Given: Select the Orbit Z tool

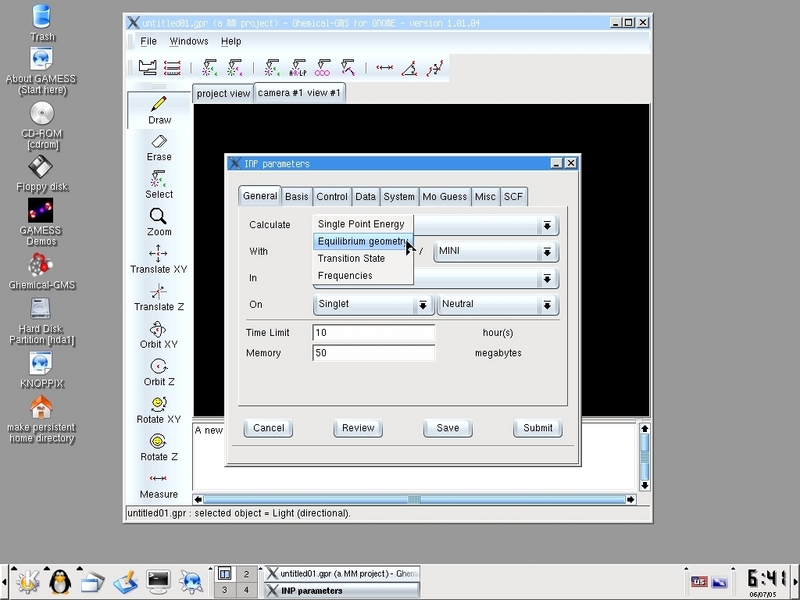Looking at the screenshot, I should click(x=159, y=371).
